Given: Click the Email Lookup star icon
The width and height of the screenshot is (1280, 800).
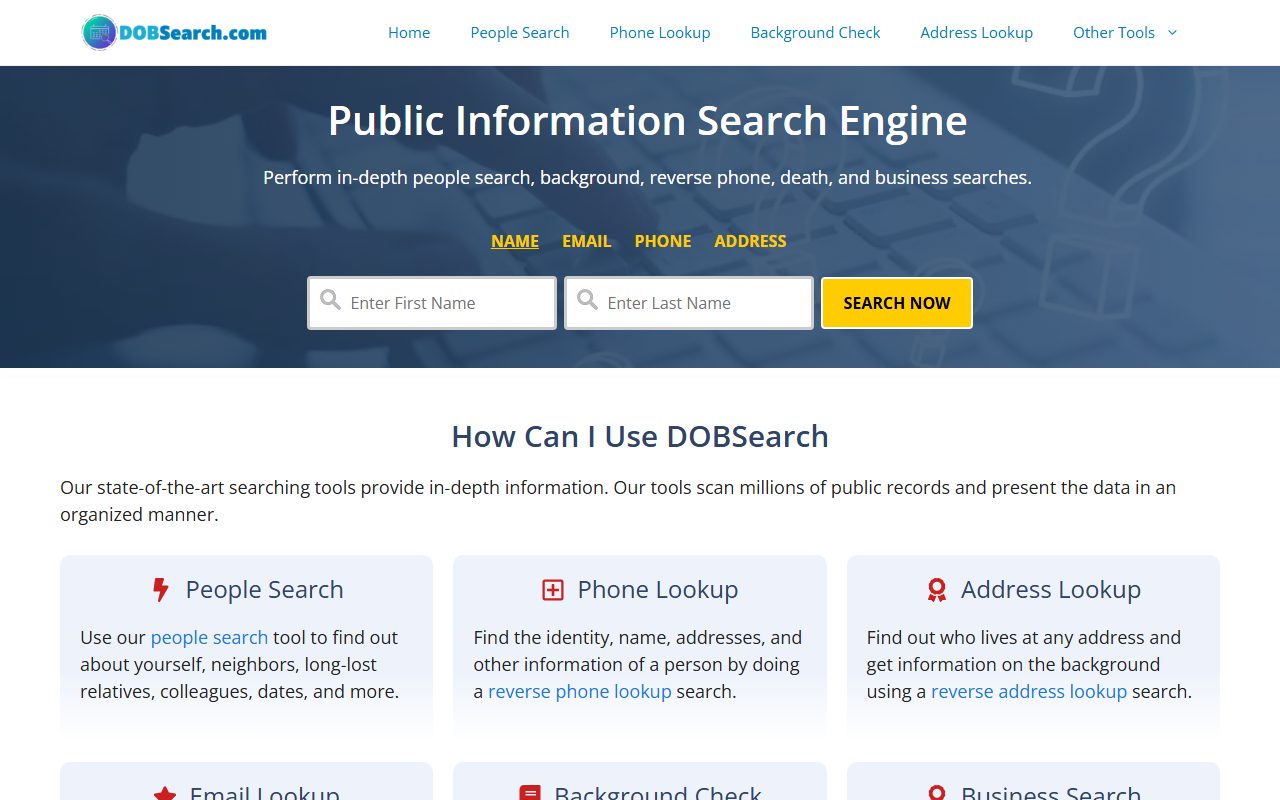Looking at the screenshot, I should point(165,794).
